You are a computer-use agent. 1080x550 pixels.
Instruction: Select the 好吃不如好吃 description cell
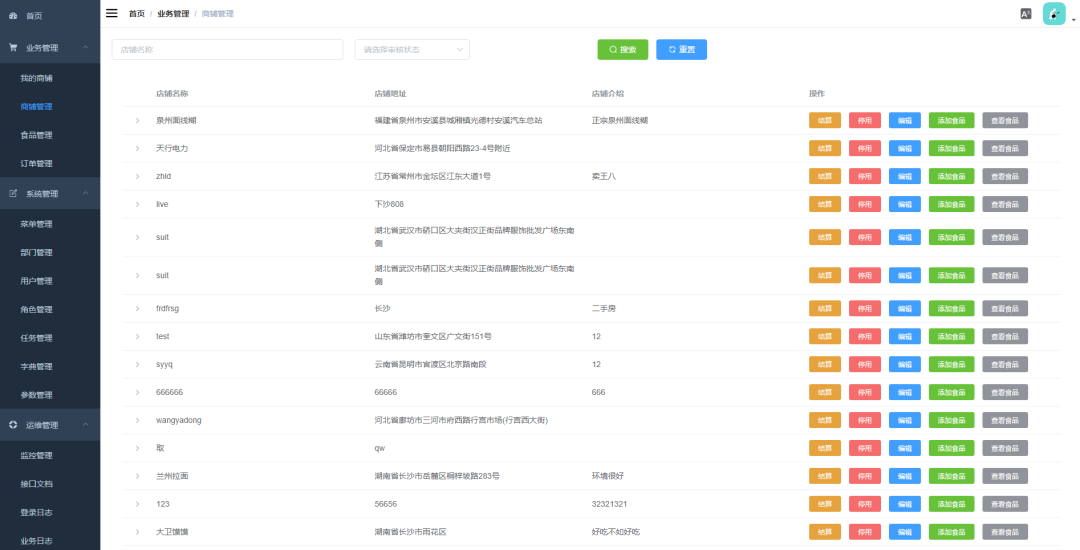[616, 532]
